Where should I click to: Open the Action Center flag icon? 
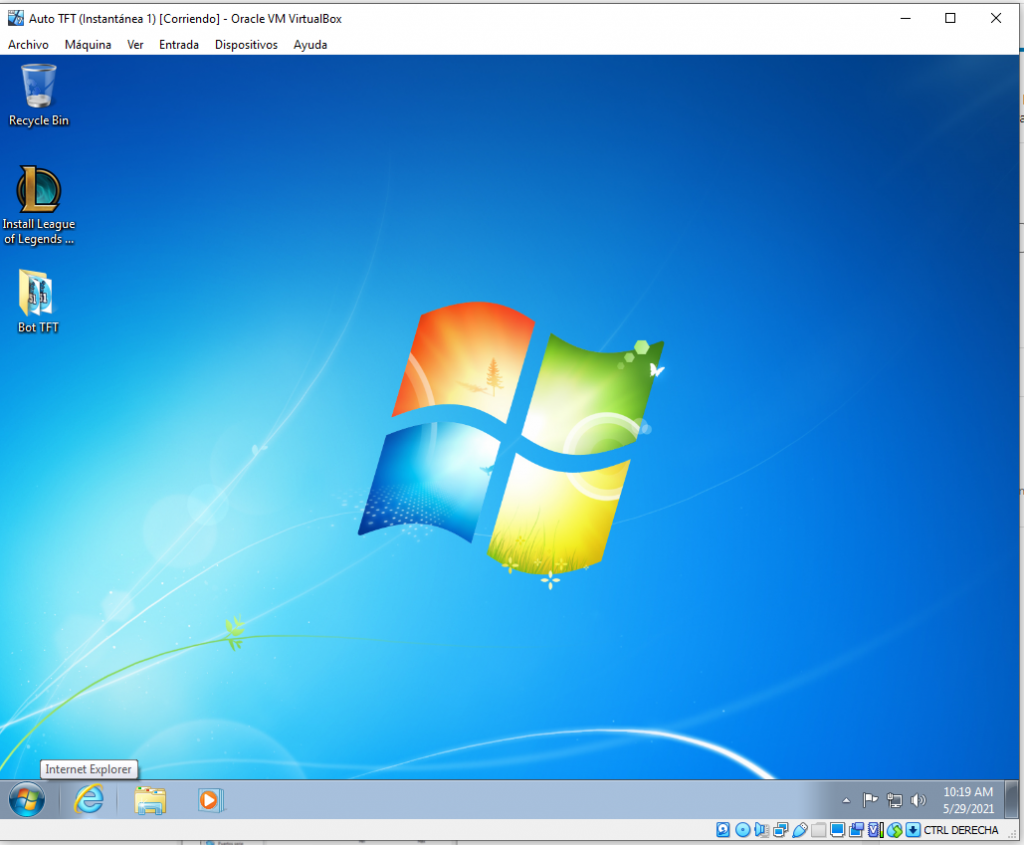click(x=870, y=800)
